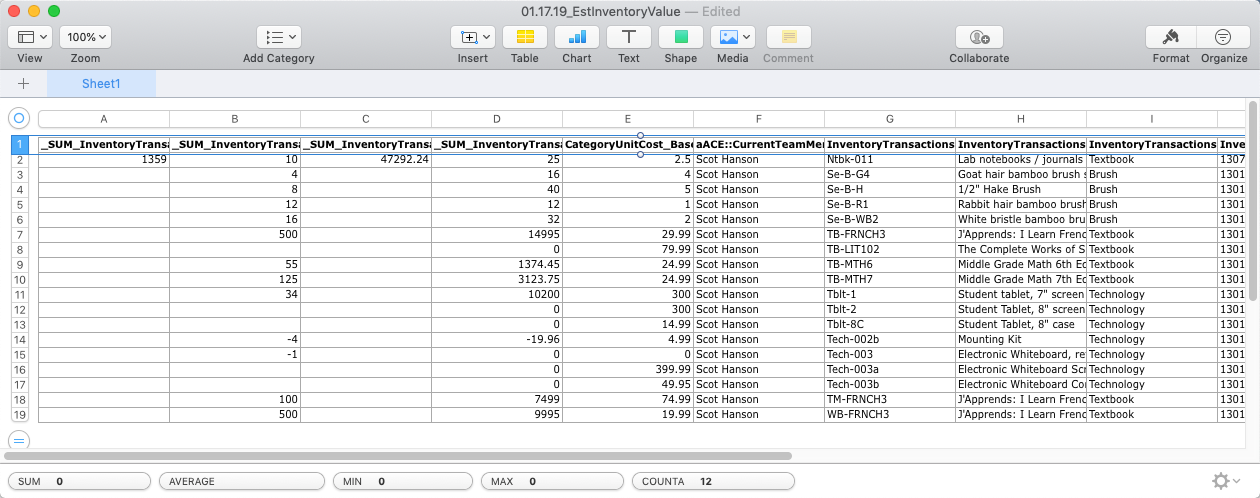Click the MAX quick-calculation pill
Screen dimensions: 1260x498
point(553,481)
